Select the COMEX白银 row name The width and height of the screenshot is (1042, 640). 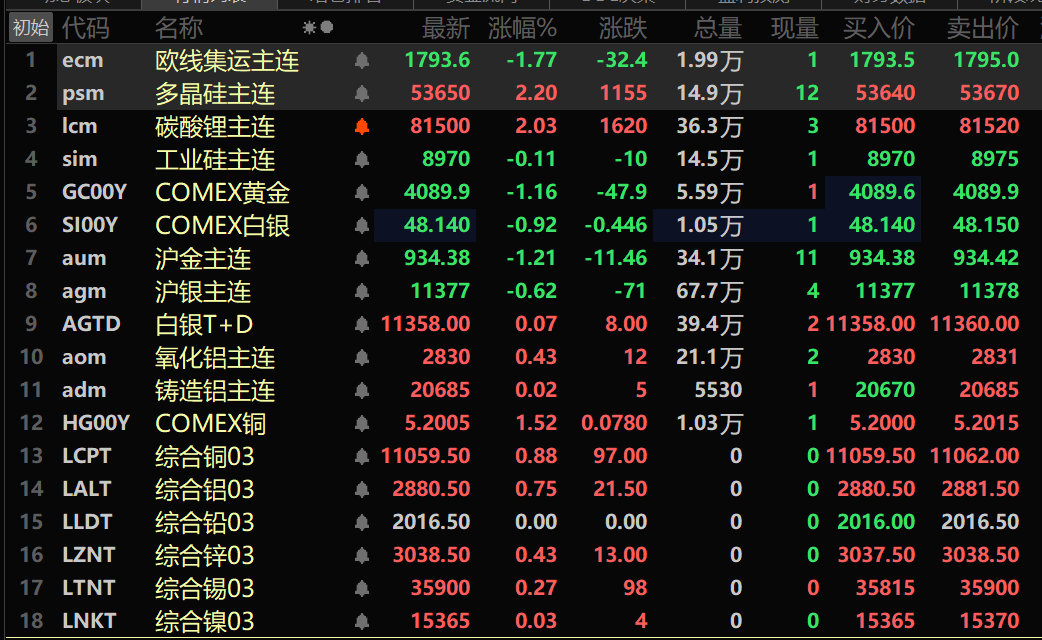pyautogui.click(x=222, y=225)
